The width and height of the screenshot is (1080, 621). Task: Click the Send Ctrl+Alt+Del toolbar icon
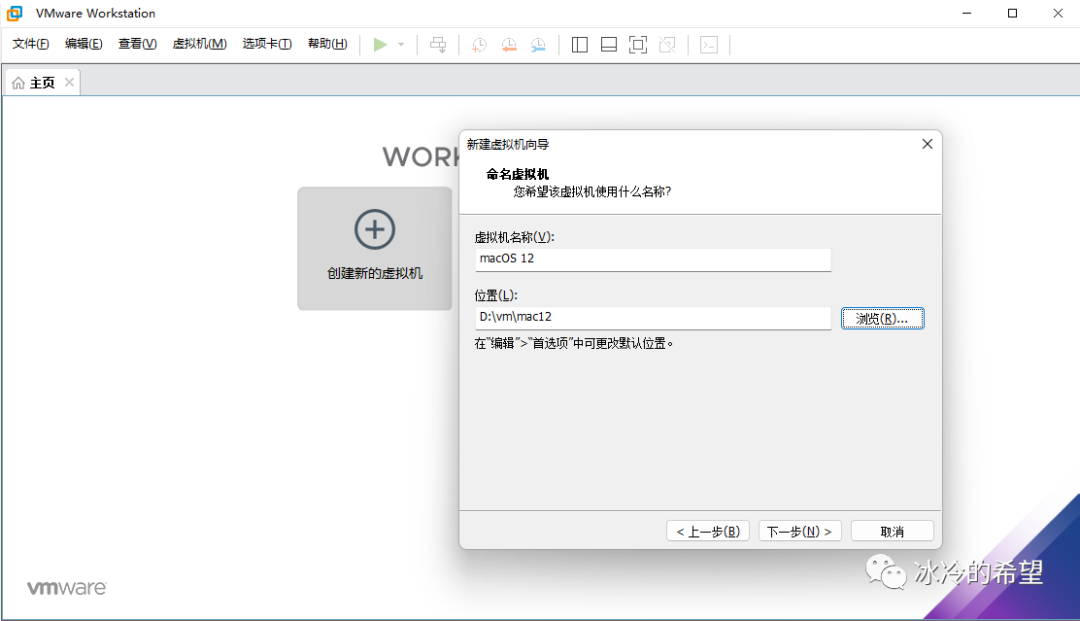tap(438, 45)
